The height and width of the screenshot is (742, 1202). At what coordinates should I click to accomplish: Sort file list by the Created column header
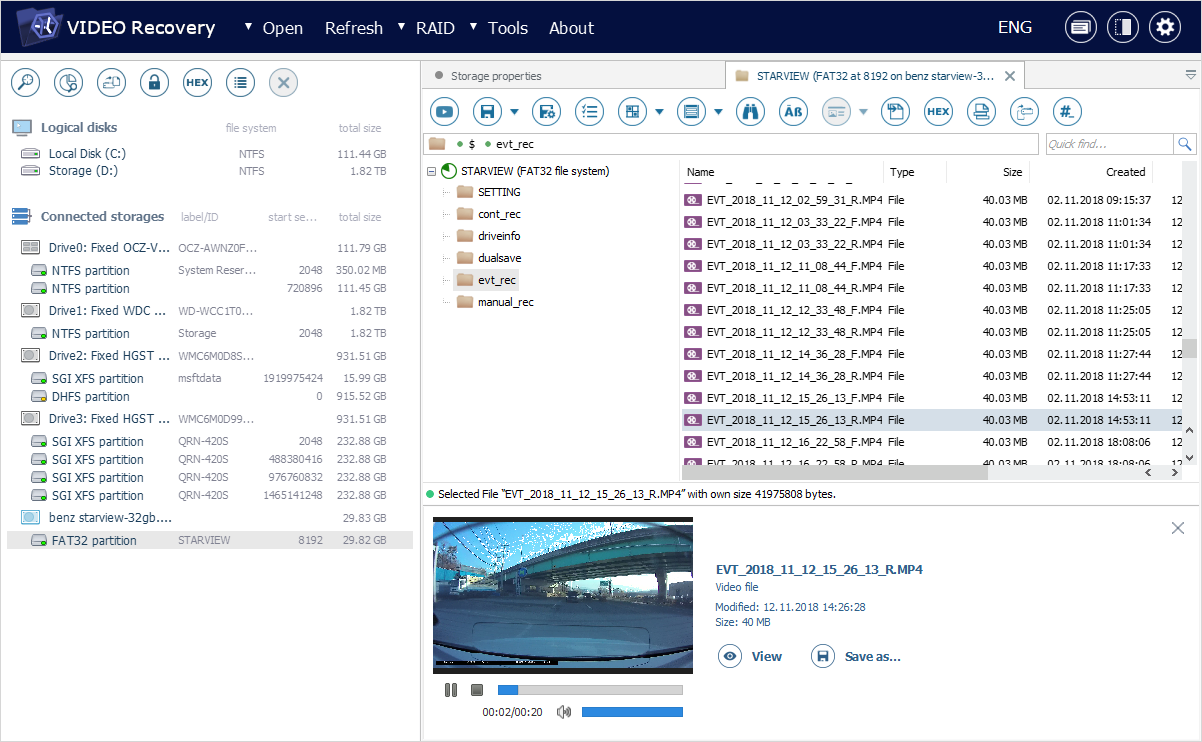(1125, 172)
